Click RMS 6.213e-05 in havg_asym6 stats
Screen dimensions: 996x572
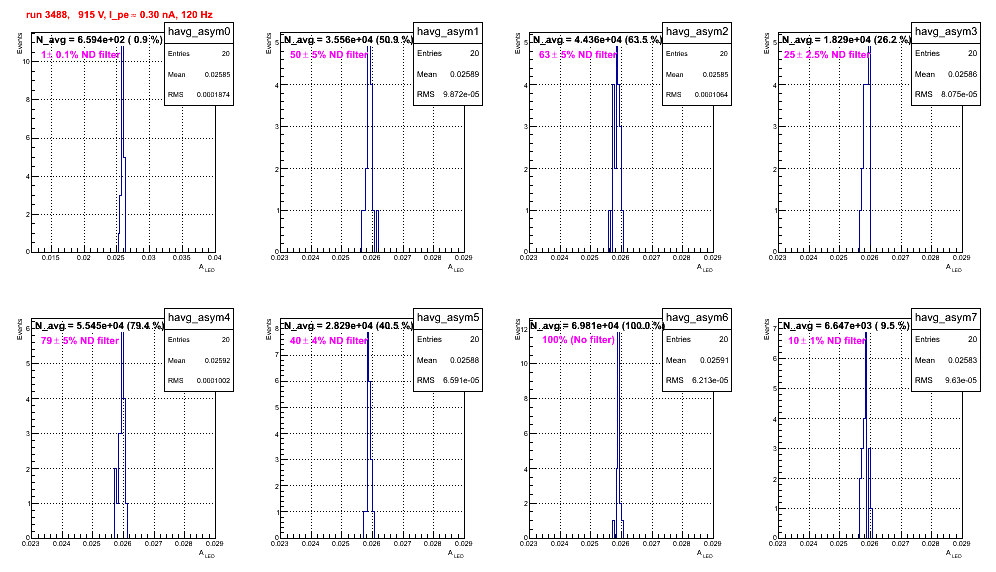[697, 381]
